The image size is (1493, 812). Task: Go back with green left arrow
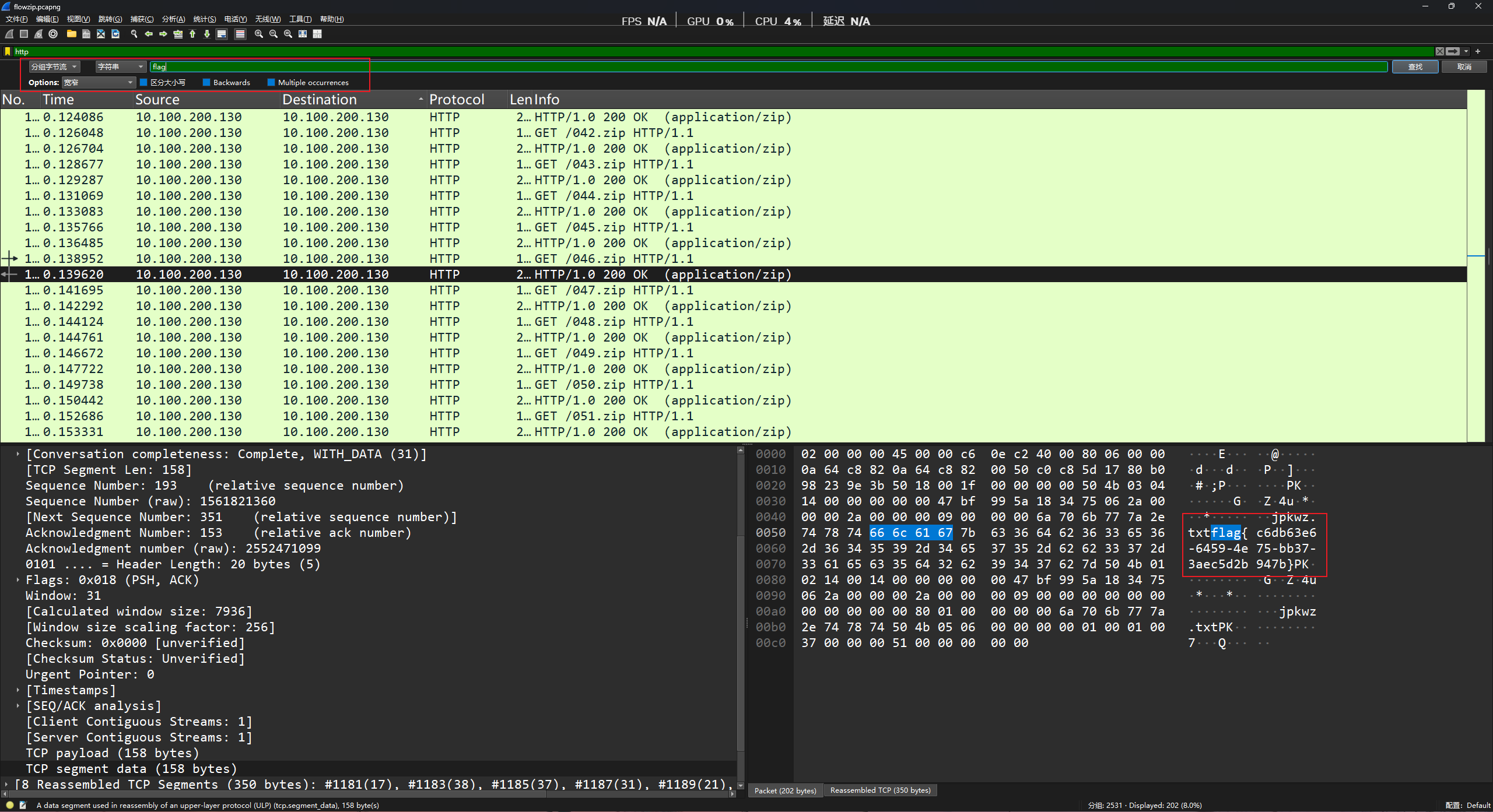[x=149, y=34]
